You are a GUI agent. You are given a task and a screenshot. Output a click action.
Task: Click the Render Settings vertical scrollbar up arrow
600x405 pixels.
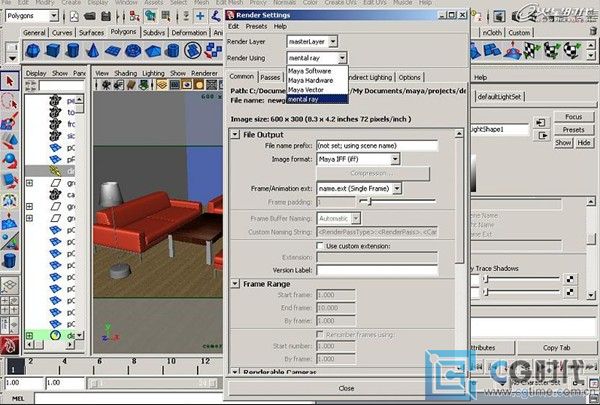pyautogui.click(x=459, y=134)
